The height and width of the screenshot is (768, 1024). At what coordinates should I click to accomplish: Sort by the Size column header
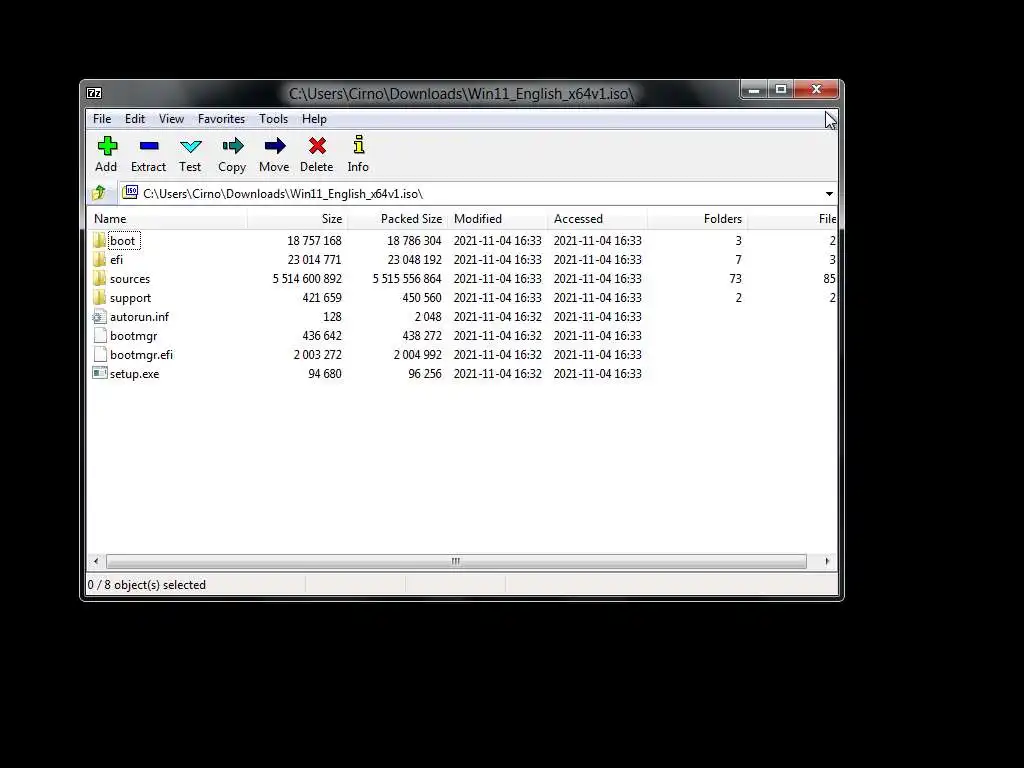tap(297, 219)
